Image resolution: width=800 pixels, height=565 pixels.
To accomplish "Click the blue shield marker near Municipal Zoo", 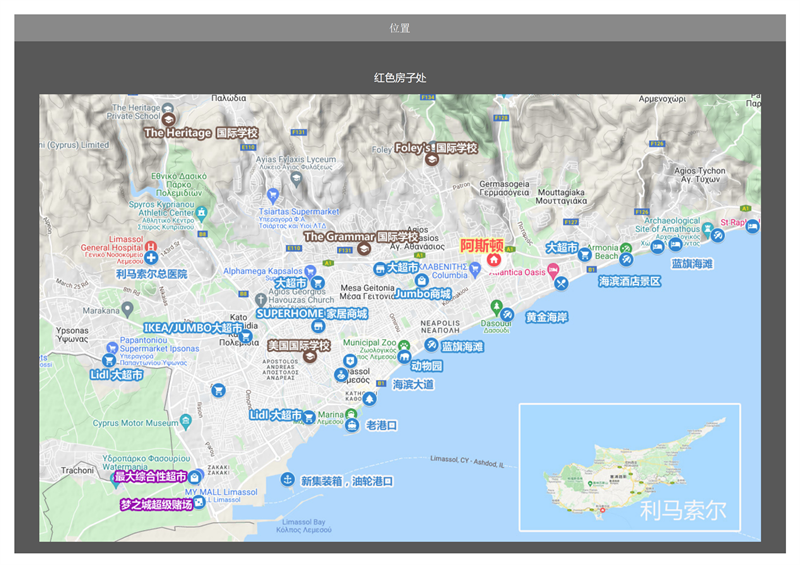I will pyautogui.click(x=349, y=361).
